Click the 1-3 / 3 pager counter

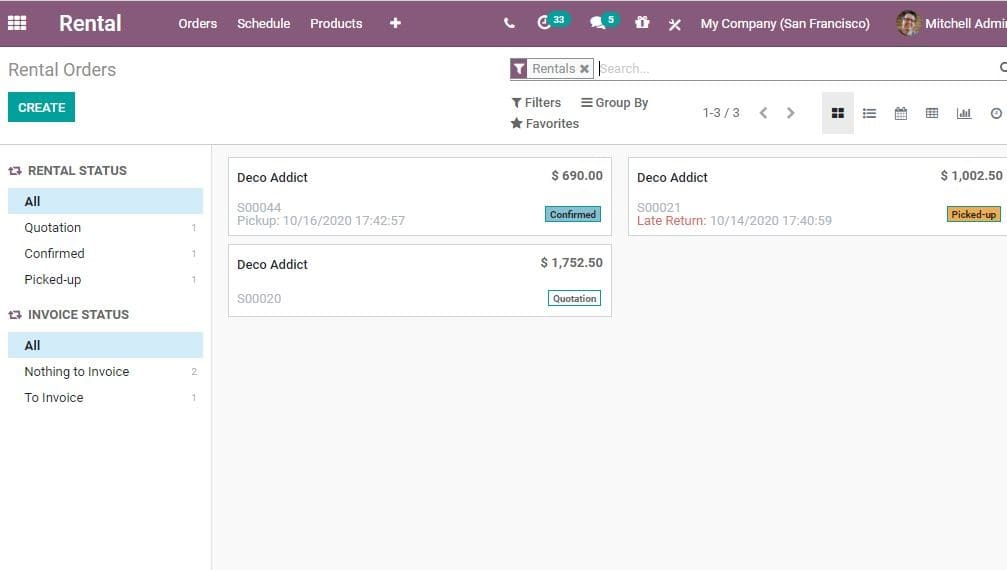721,113
